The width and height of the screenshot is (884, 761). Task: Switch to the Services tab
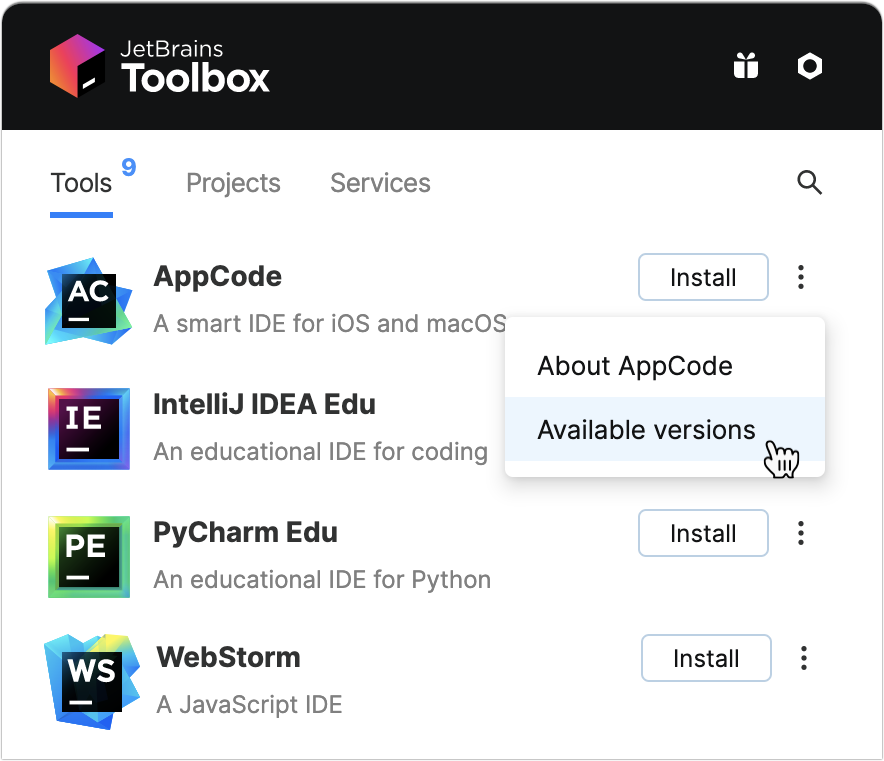click(380, 183)
